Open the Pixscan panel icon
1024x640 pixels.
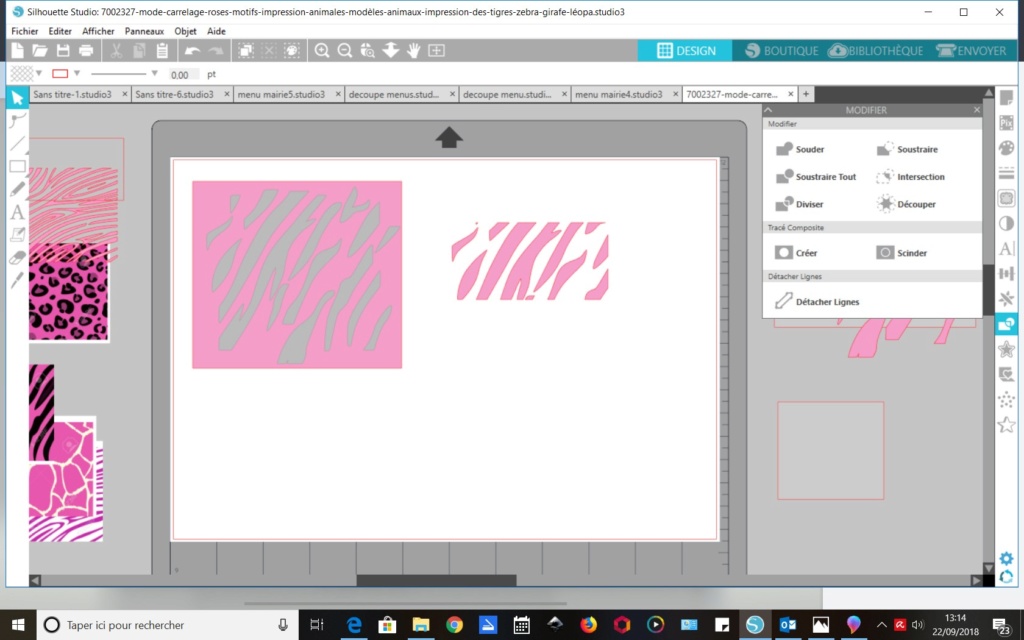click(1006, 123)
